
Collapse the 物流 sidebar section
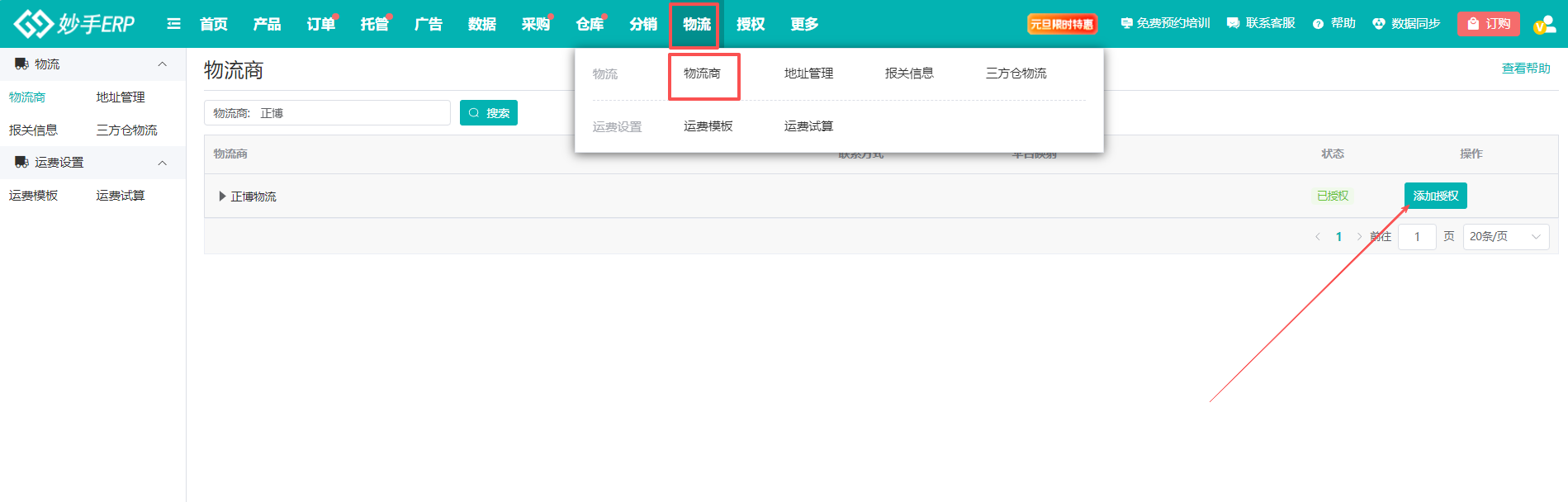click(162, 64)
